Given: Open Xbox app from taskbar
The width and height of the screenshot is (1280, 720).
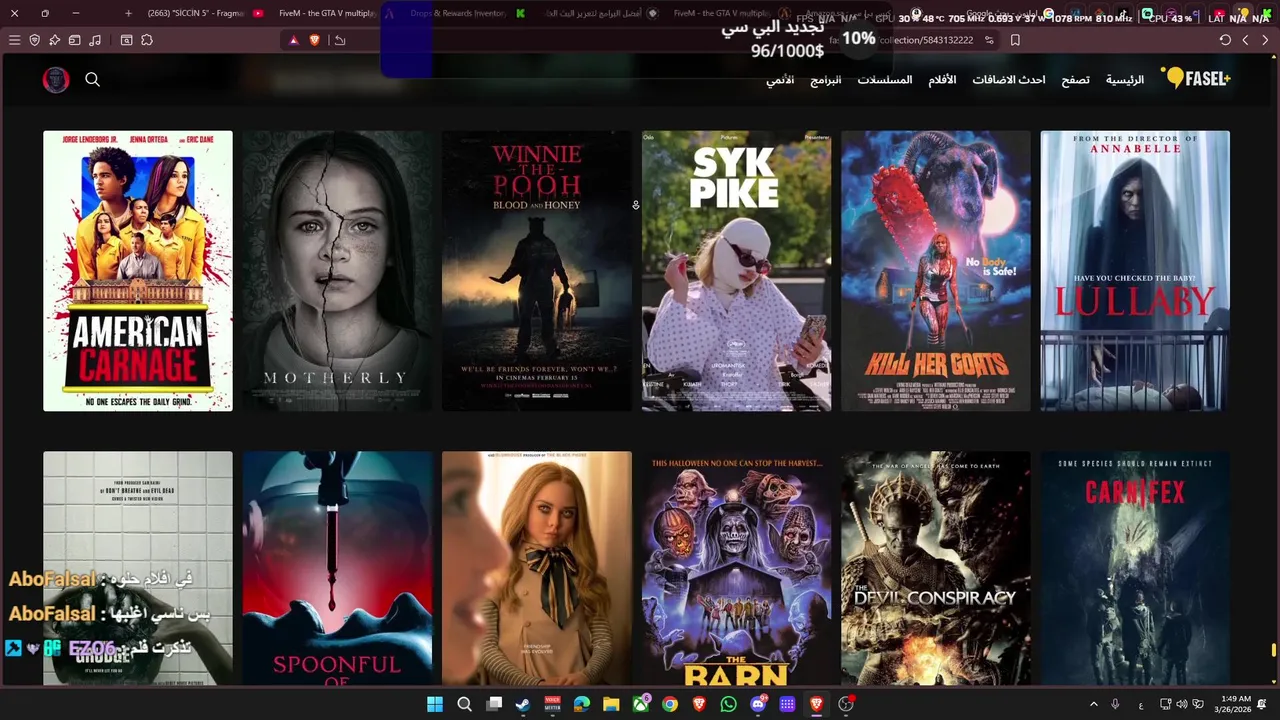Looking at the screenshot, I should tap(640, 704).
